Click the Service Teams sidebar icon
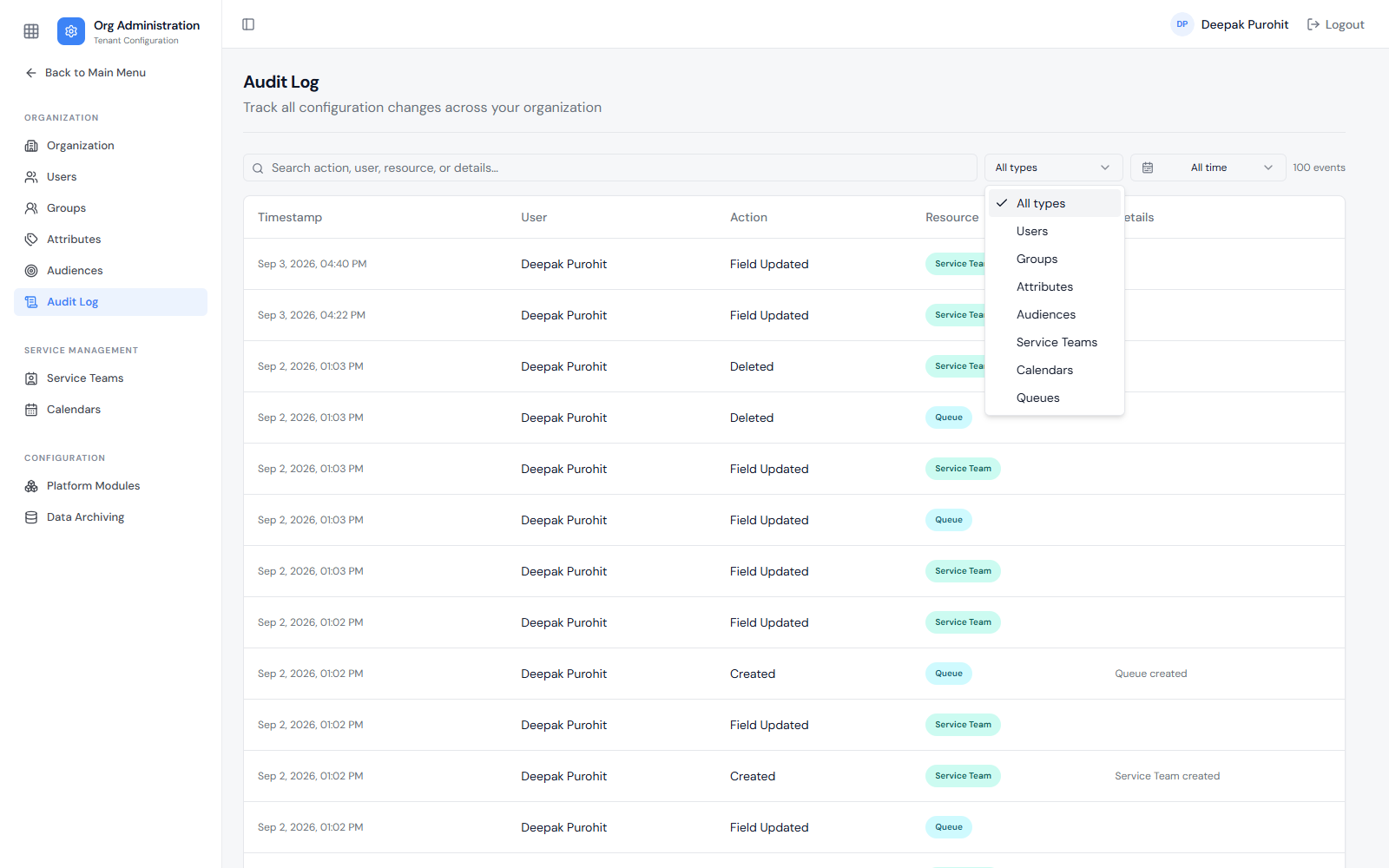1389x868 pixels. [x=31, y=378]
